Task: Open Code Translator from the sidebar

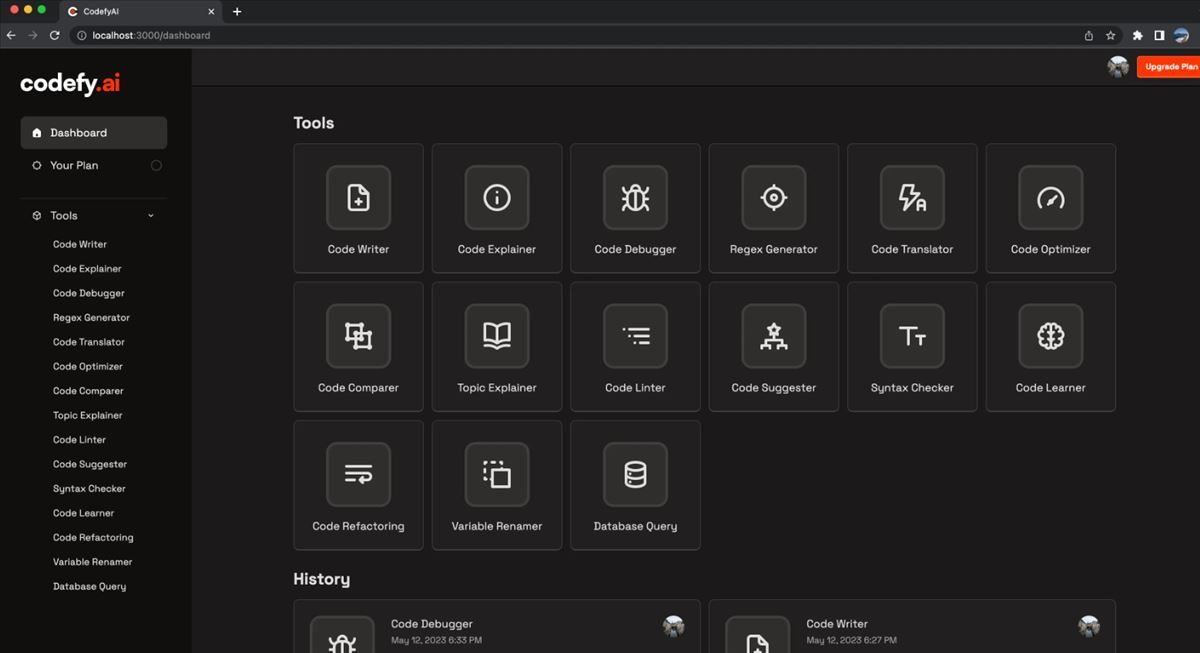Action: coord(89,342)
